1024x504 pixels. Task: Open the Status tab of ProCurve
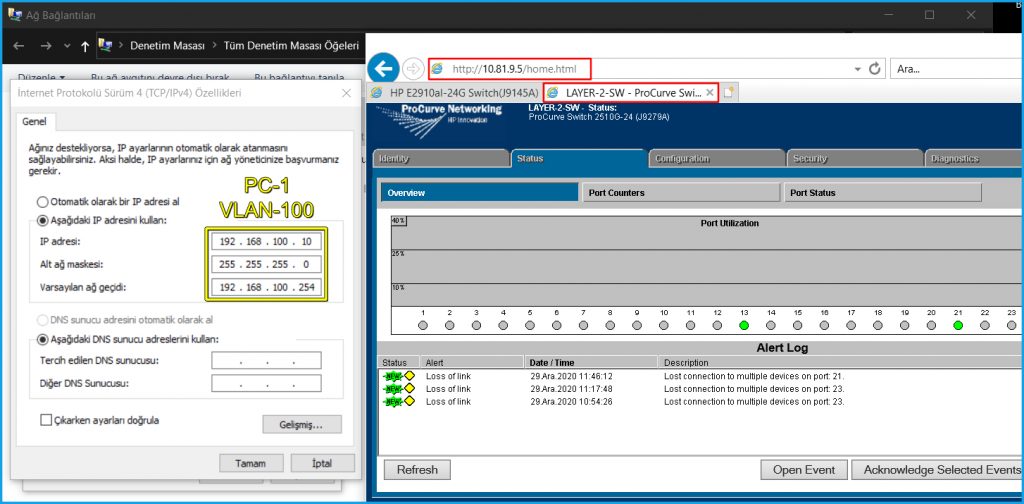click(x=578, y=159)
